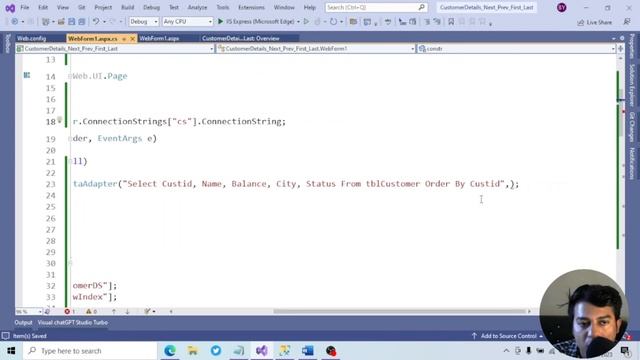Viewport: 640px width, 360px height.
Task: Open the Output panel tab
Action: click(23, 322)
